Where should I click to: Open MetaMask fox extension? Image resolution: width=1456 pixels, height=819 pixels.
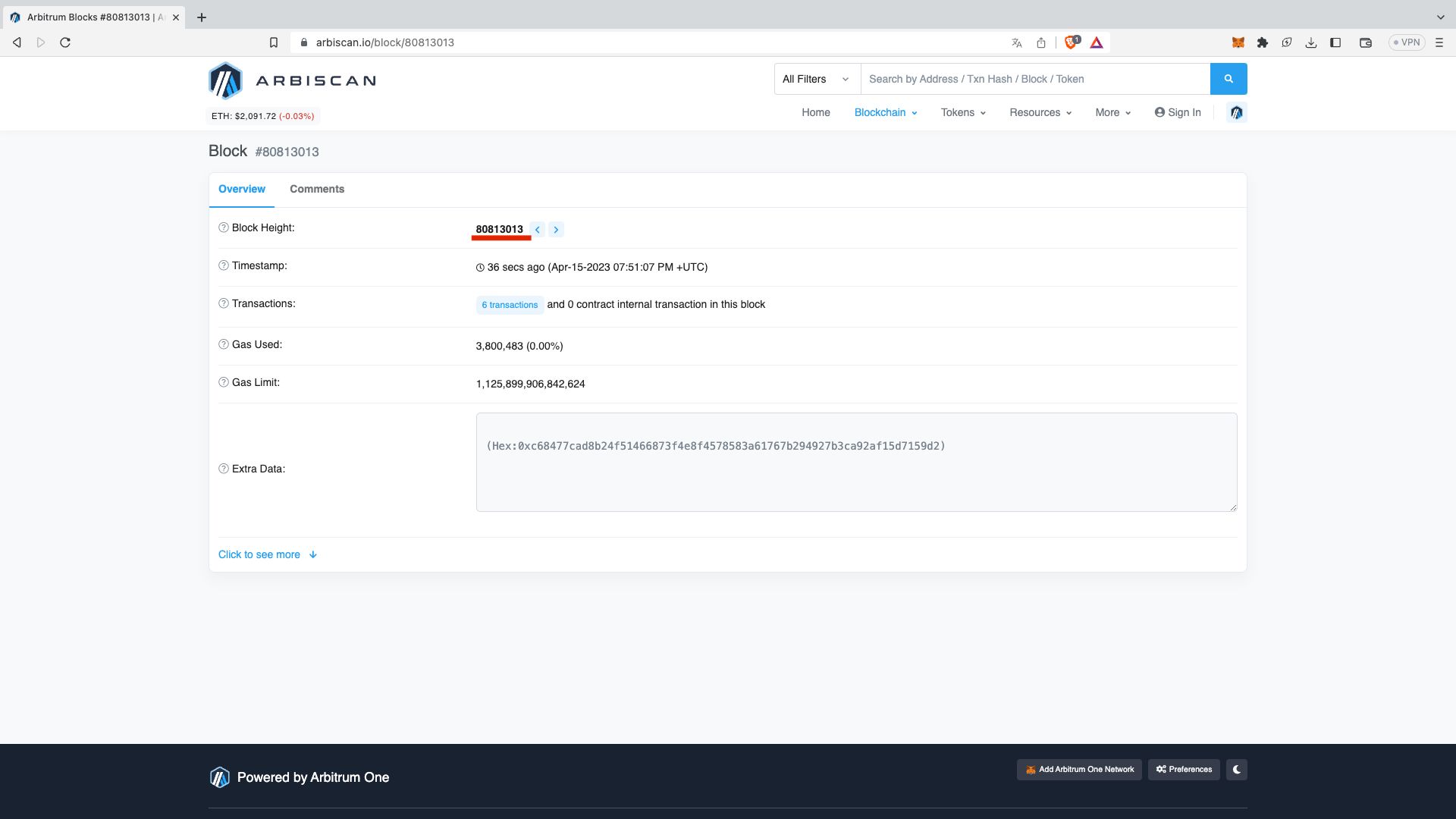click(1238, 42)
